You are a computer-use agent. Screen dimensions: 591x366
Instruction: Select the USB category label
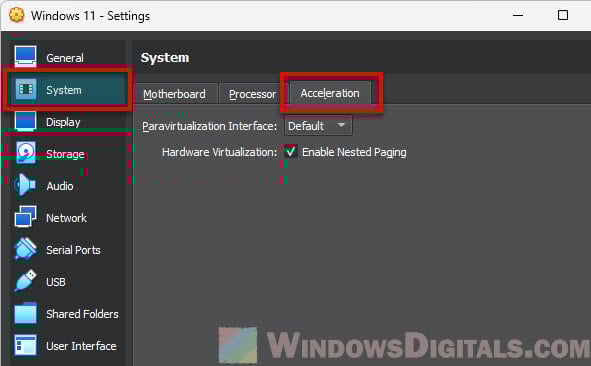56,282
